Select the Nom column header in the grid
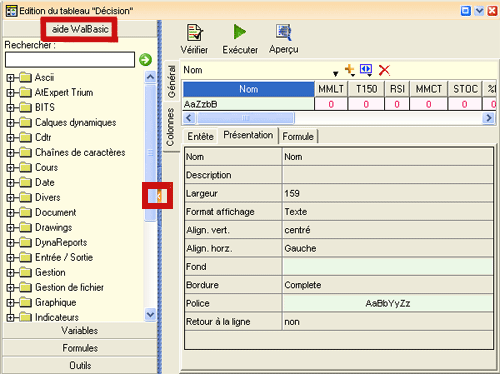Viewport: 500px width, 374px height. [x=249, y=89]
